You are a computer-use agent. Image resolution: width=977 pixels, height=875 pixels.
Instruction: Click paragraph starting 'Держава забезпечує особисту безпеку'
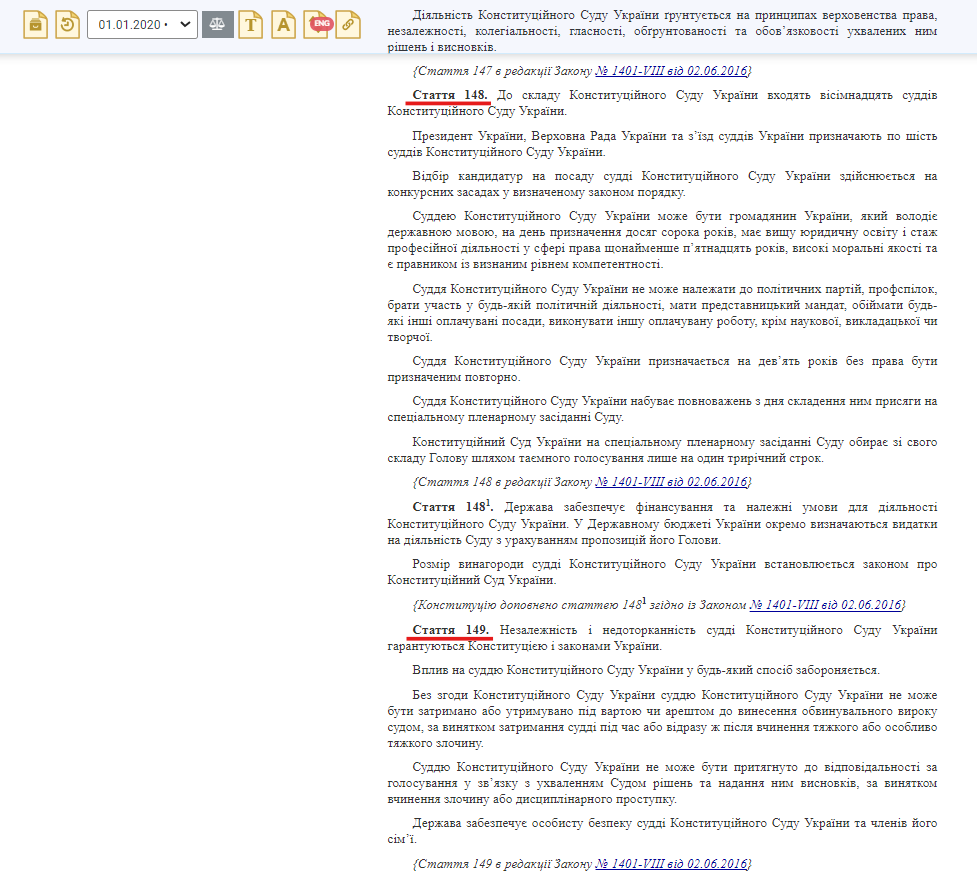click(662, 831)
